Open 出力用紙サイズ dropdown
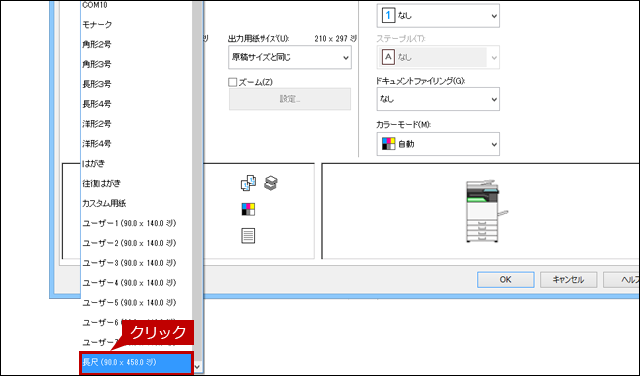Screen dimensions: 640x376 [289, 57]
